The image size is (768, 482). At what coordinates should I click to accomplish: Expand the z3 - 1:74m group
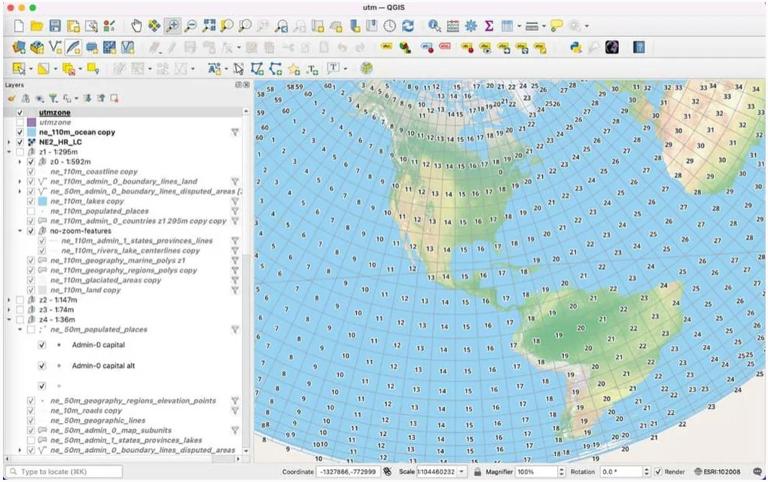(x=9, y=310)
